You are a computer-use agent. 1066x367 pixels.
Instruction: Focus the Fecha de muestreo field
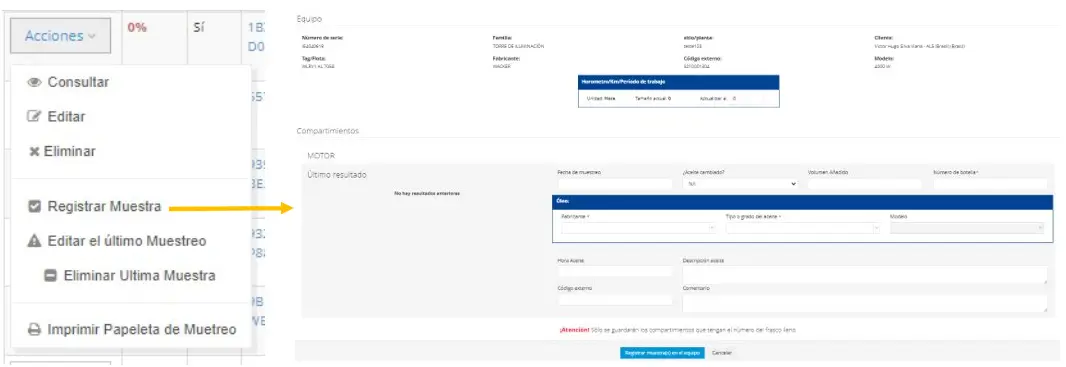(615, 184)
